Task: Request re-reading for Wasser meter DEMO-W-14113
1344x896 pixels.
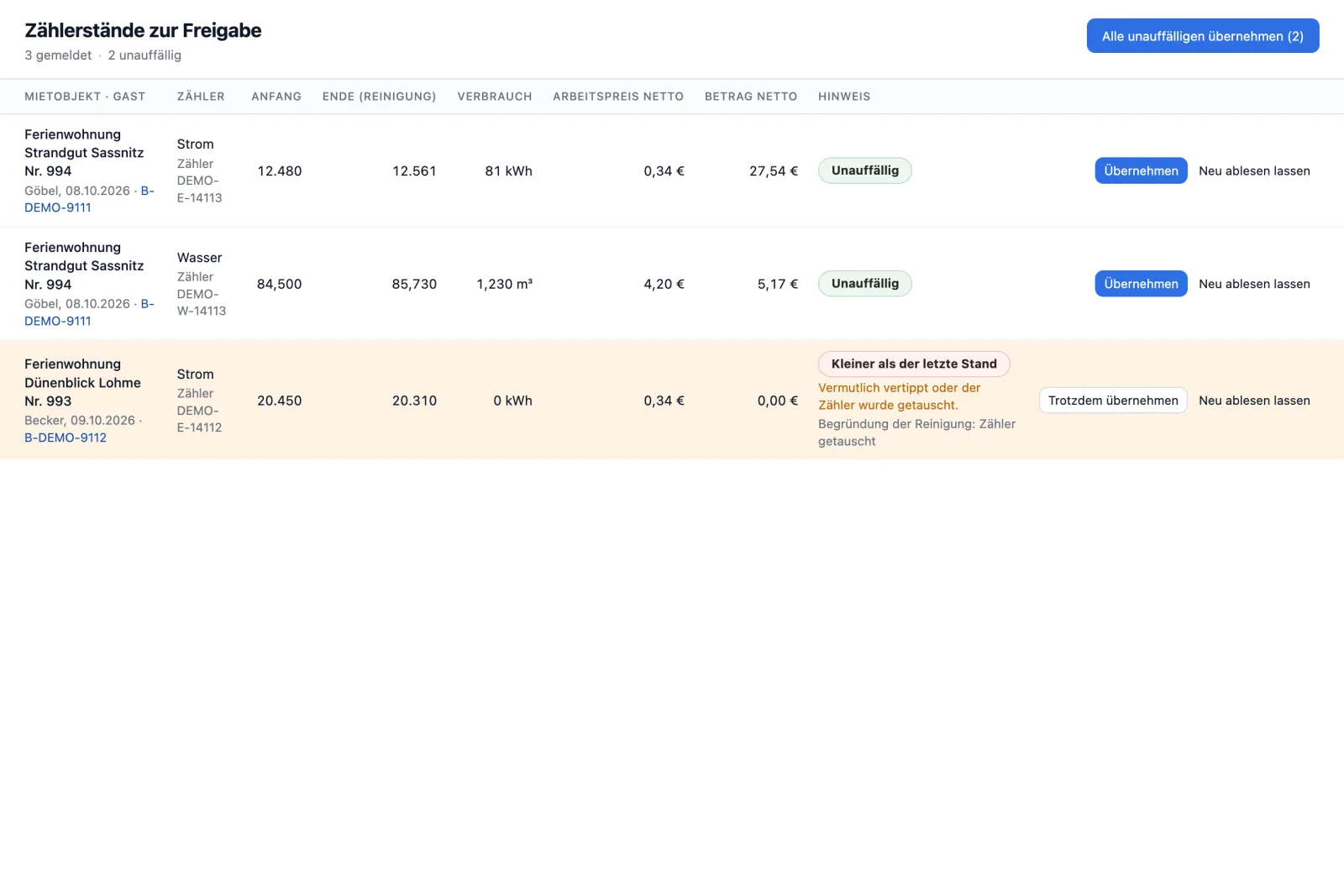Action: (1254, 284)
